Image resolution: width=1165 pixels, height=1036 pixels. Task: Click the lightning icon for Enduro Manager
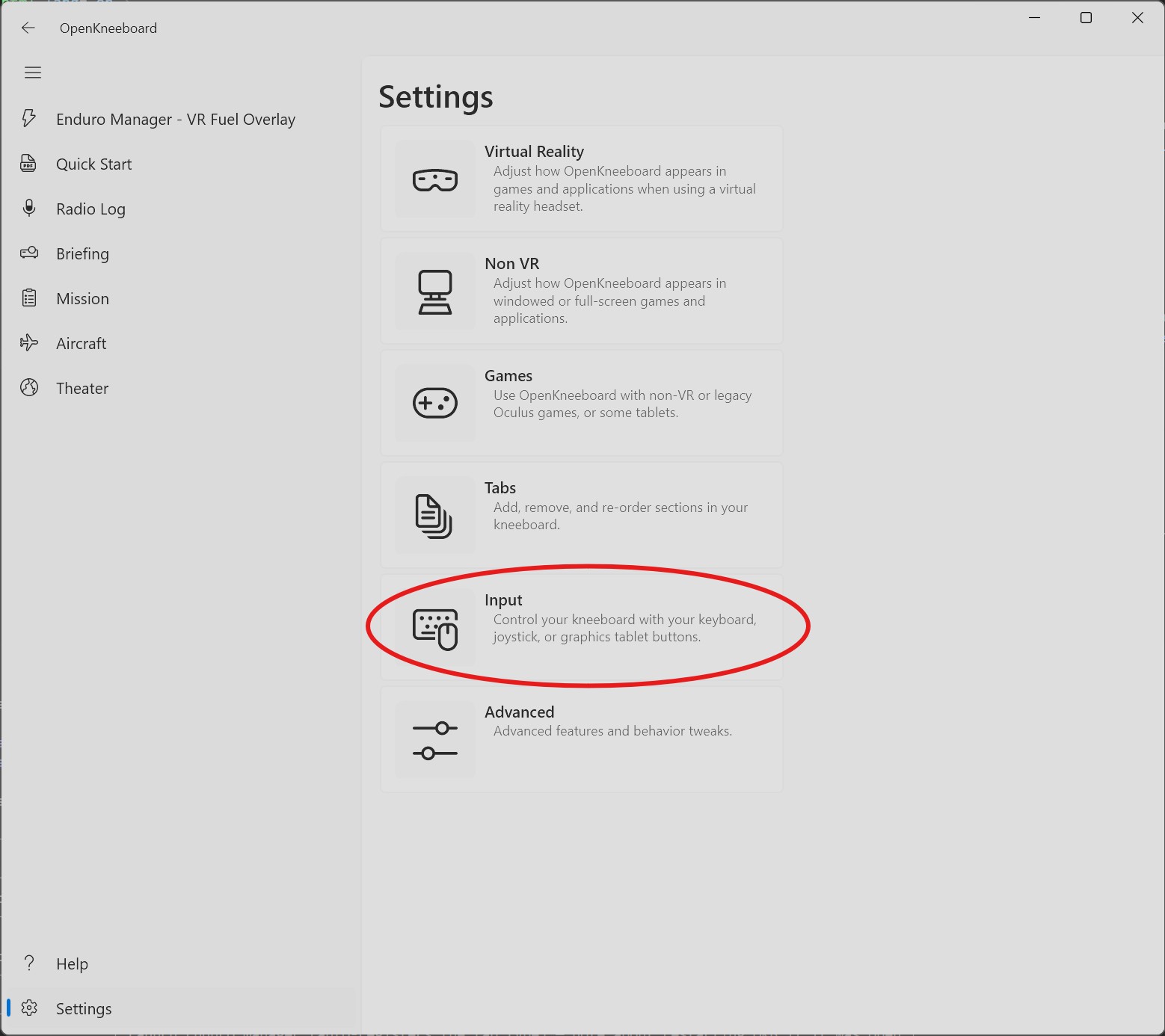click(29, 118)
